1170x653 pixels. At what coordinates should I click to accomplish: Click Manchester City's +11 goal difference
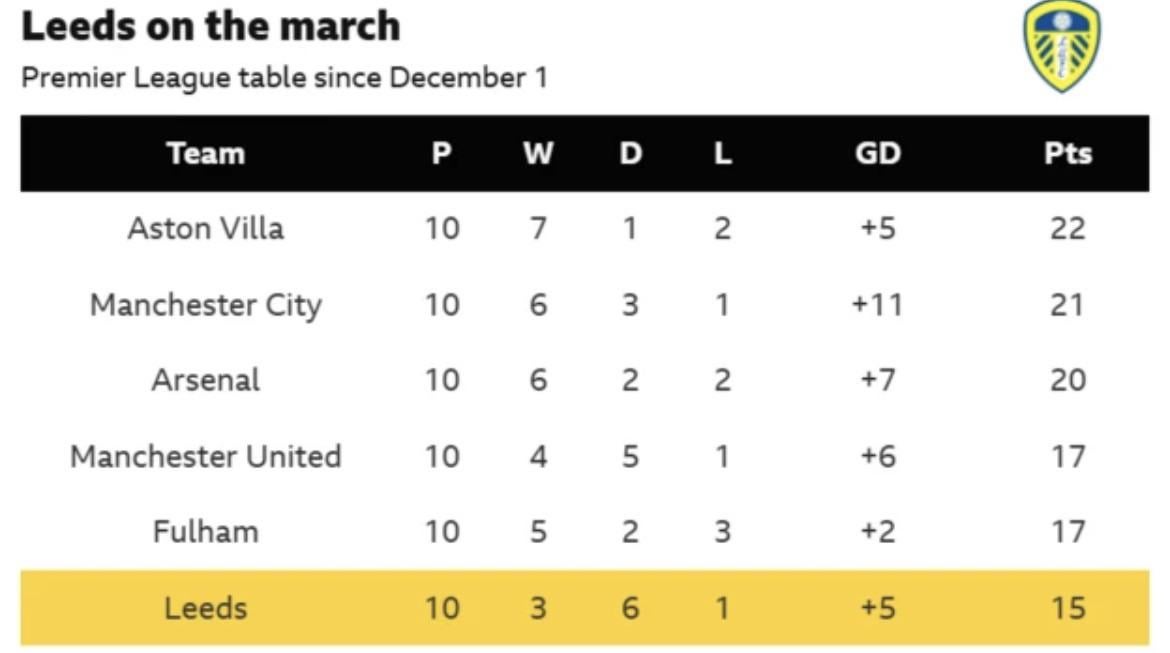(x=877, y=304)
